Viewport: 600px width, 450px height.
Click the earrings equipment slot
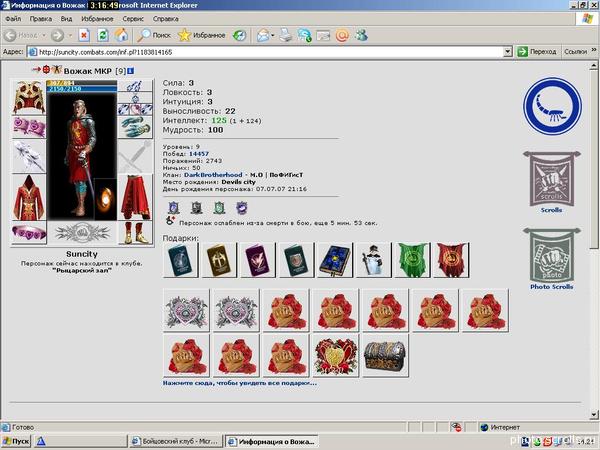pyautogui.click(x=135, y=86)
